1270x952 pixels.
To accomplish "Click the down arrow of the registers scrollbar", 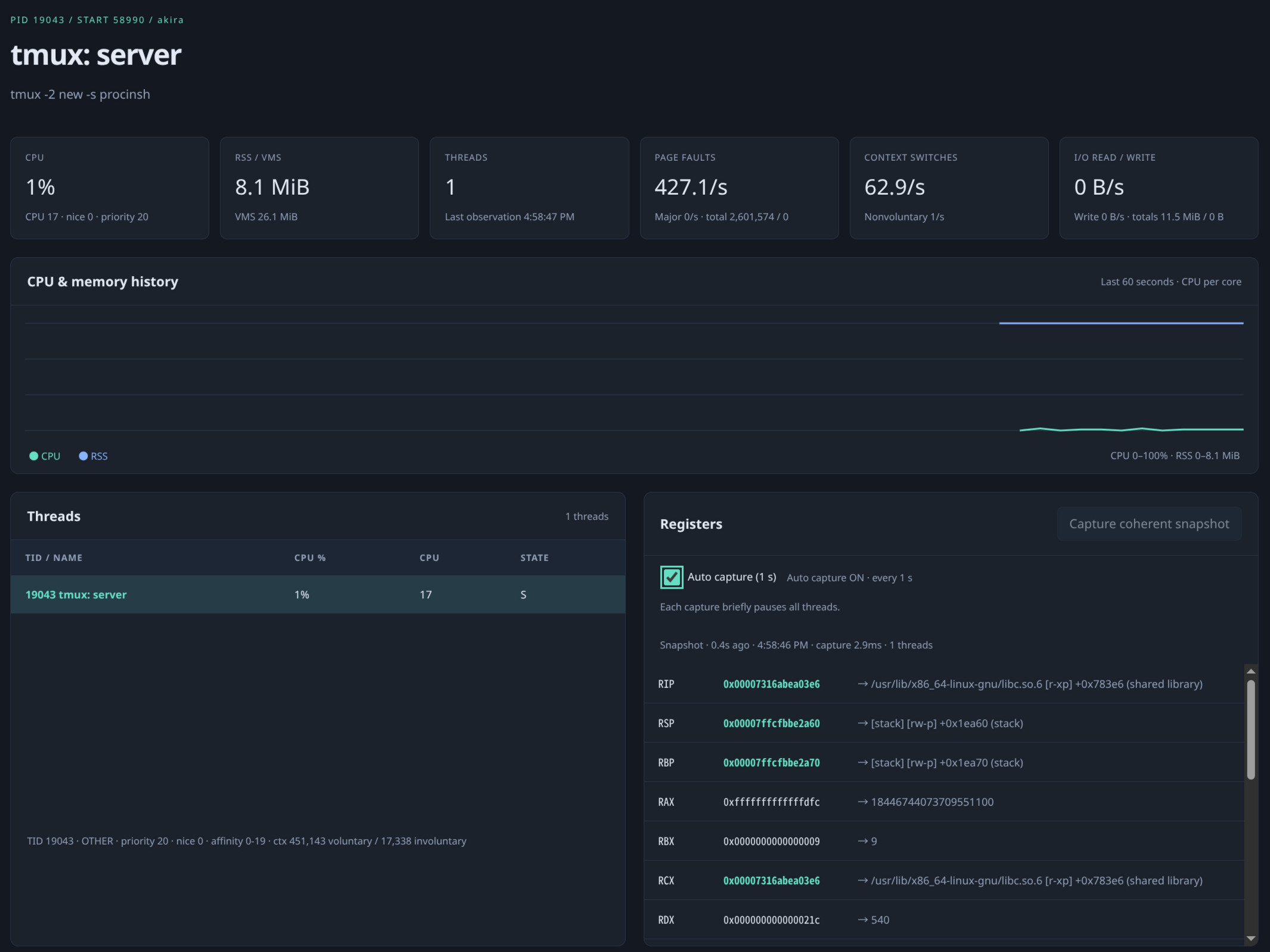I will pyautogui.click(x=1251, y=938).
